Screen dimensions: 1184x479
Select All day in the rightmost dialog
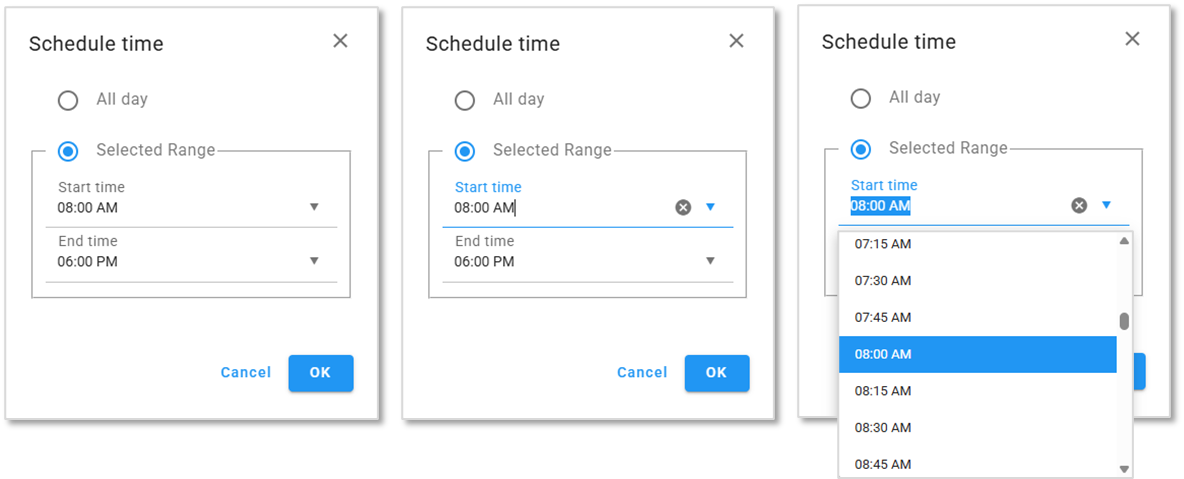(x=860, y=98)
